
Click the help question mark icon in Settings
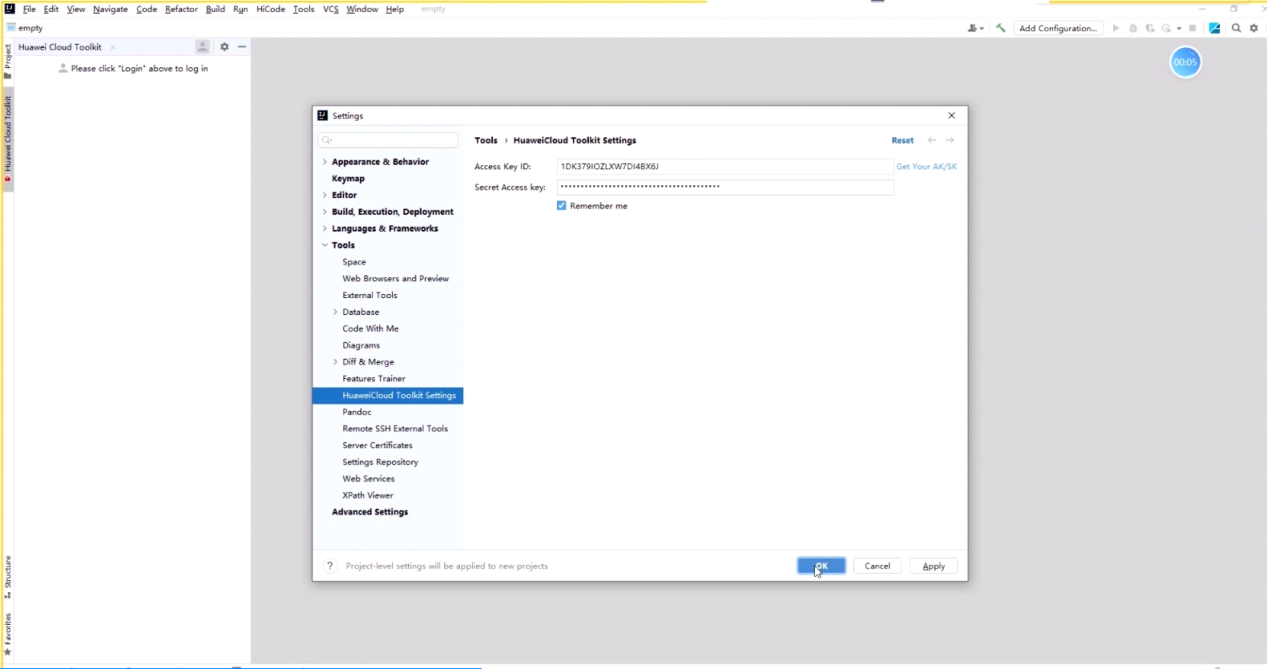(331, 566)
